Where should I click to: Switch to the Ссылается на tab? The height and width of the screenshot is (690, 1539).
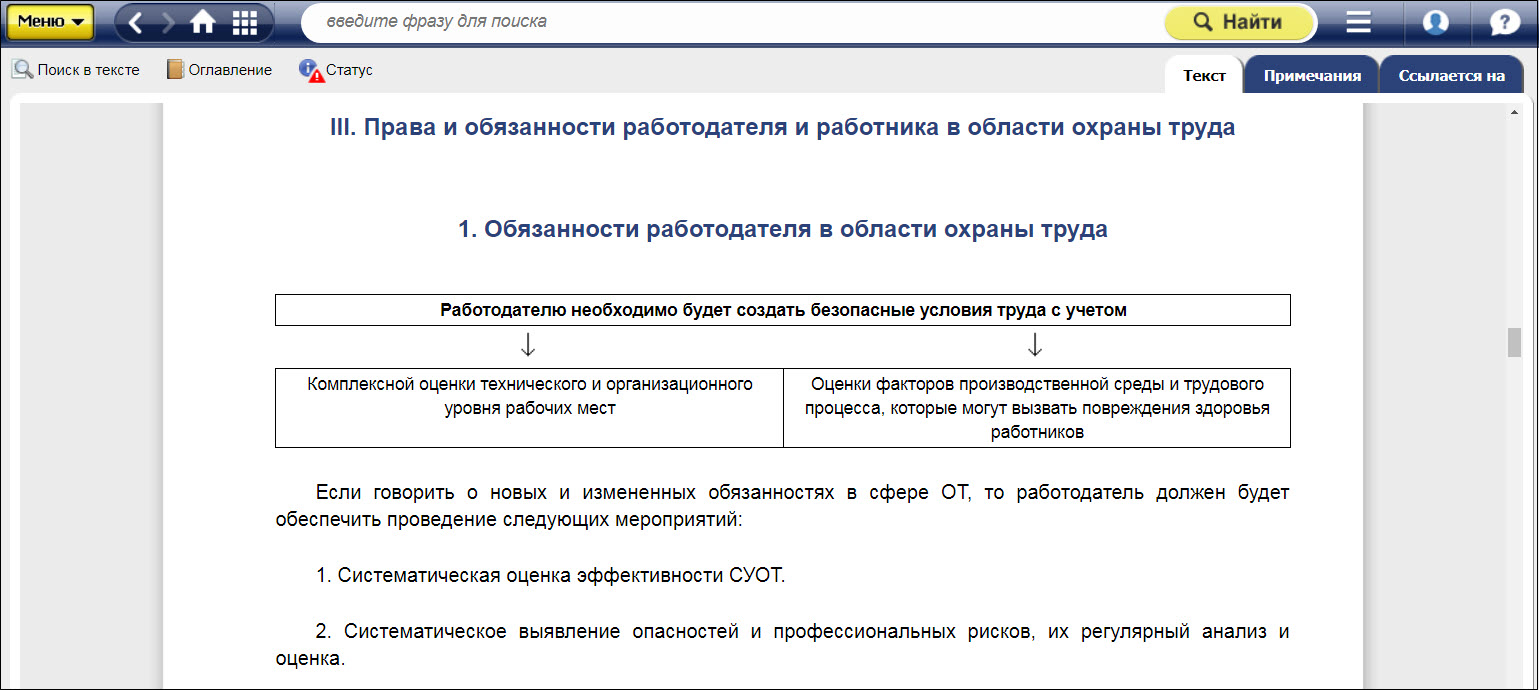(1451, 76)
